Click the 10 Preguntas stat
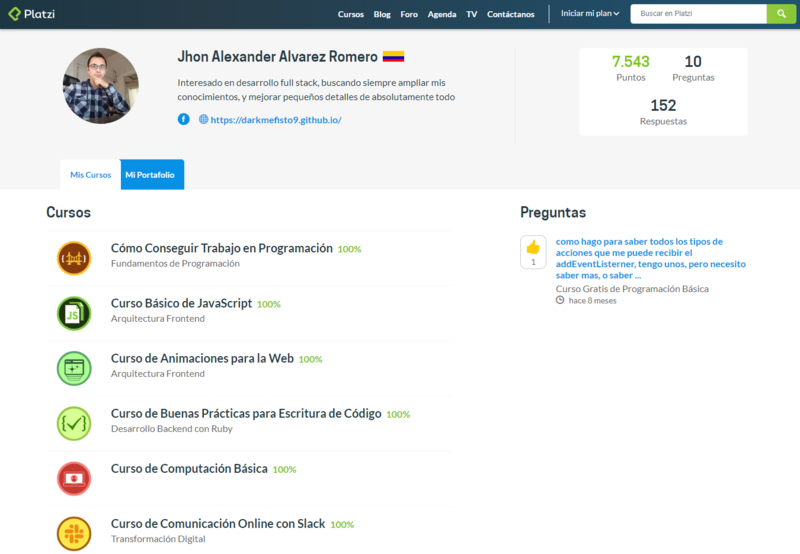The height and width of the screenshot is (554, 800). tap(693, 68)
